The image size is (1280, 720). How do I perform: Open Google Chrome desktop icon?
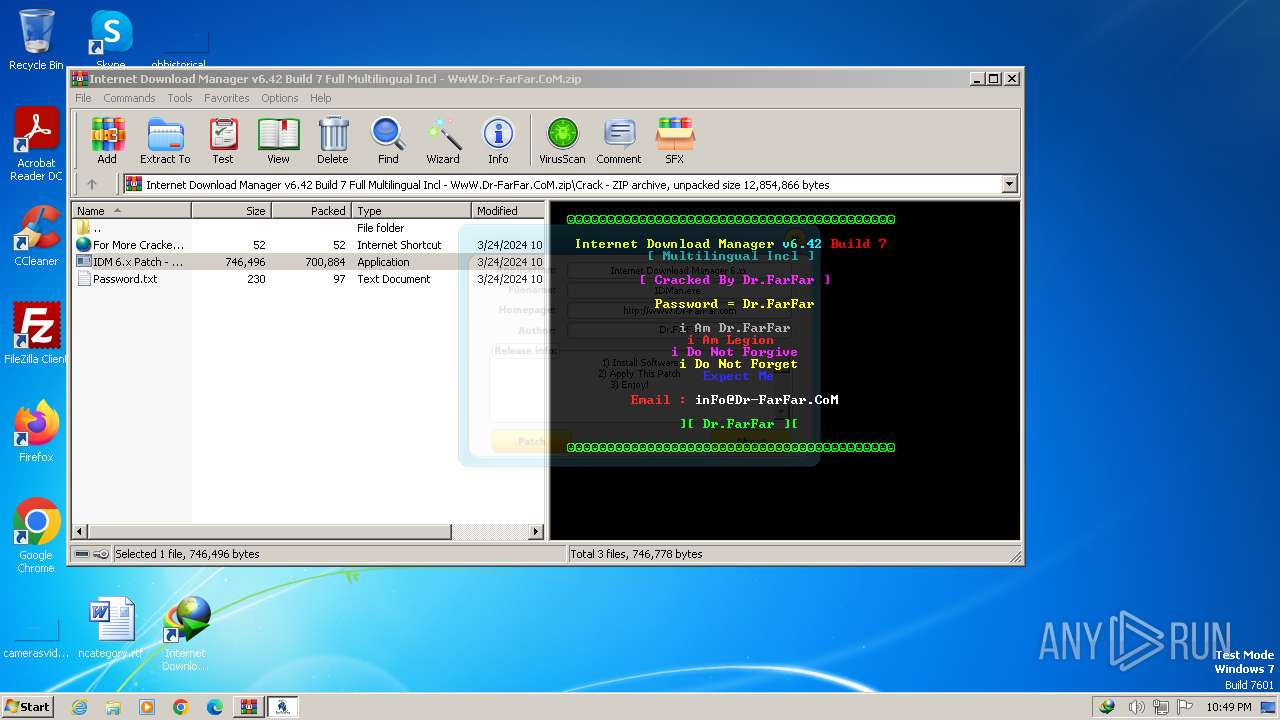36,535
